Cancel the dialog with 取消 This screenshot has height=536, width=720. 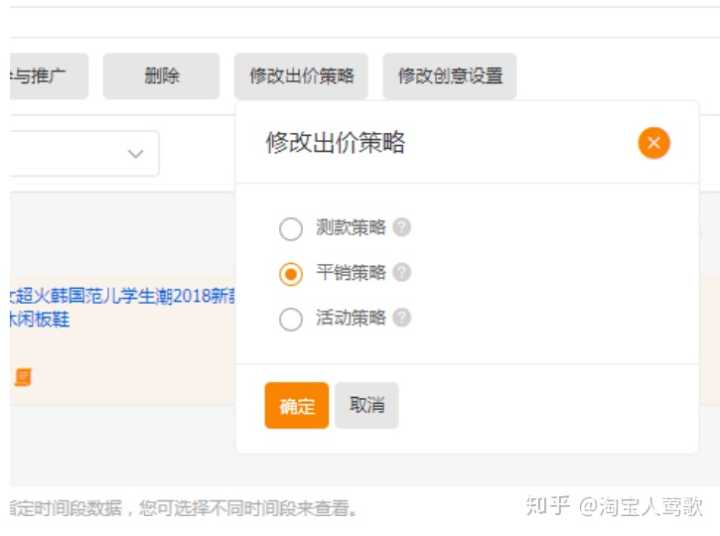point(366,406)
